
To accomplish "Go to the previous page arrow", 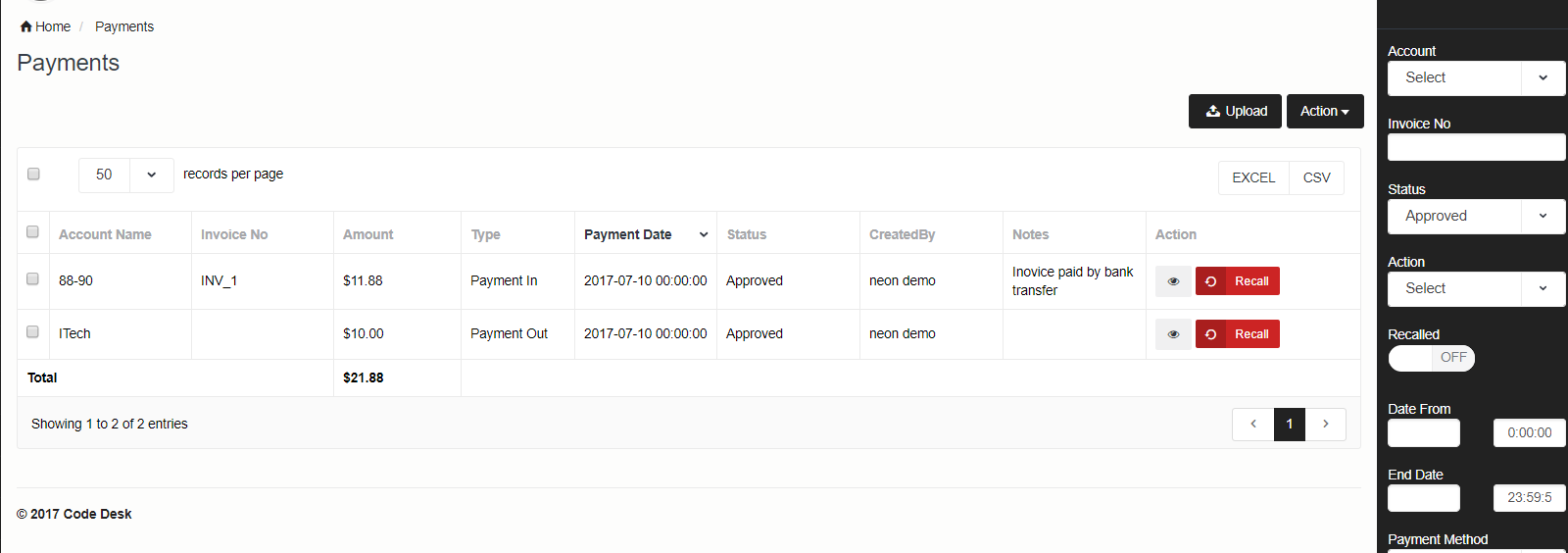I will tap(1252, 425).
